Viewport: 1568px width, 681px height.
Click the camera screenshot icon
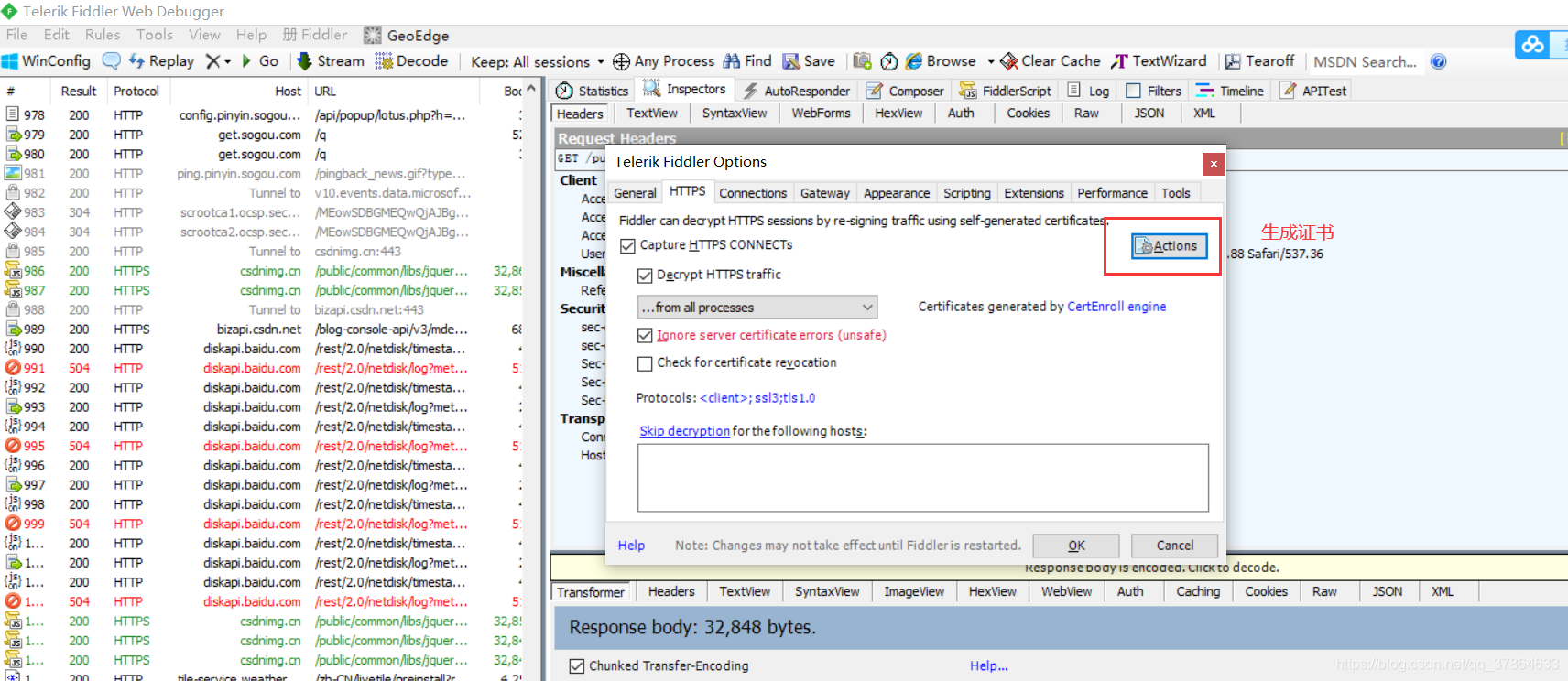click(x=862, y=61)
